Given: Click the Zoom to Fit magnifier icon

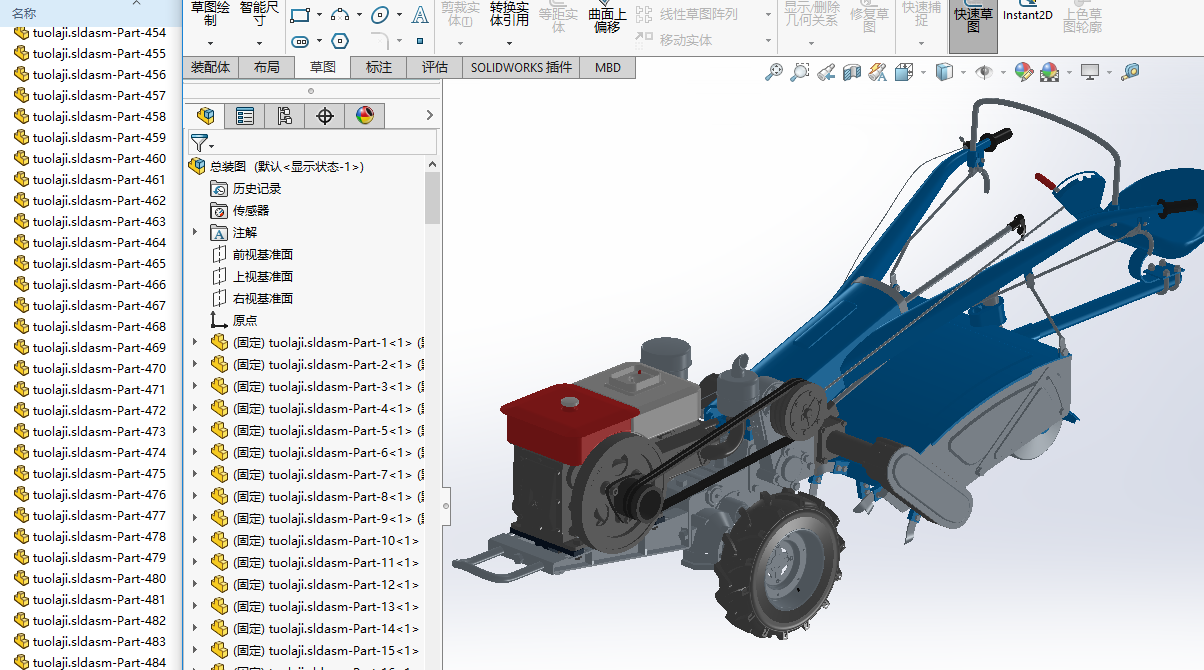Looking at the screenshot, I should click(x=773, y=72).
